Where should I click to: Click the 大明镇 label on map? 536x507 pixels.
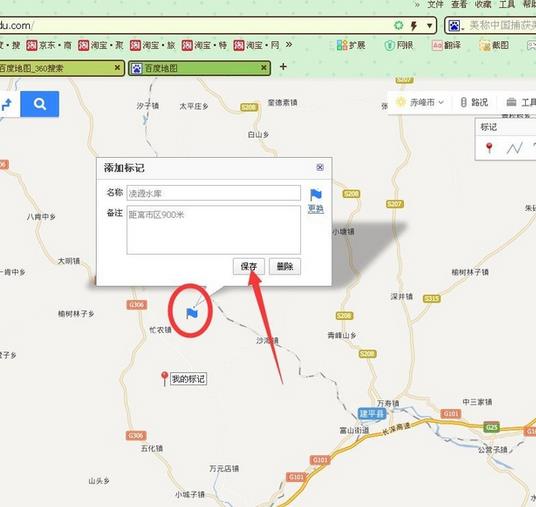69,261
